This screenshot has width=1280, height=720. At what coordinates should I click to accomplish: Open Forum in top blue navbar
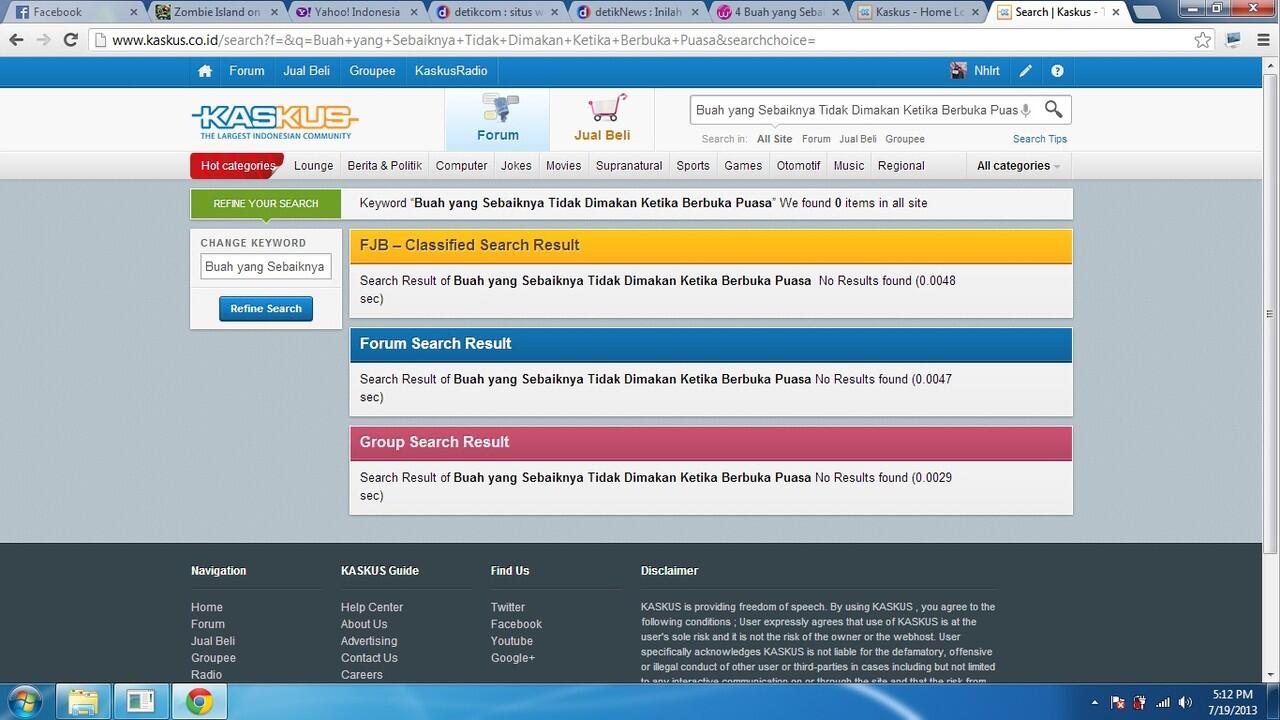(247, 71)
